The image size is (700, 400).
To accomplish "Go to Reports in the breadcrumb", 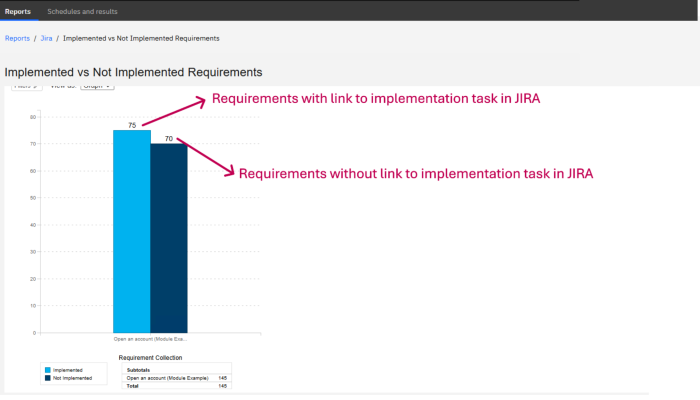I will coord(17,38).
